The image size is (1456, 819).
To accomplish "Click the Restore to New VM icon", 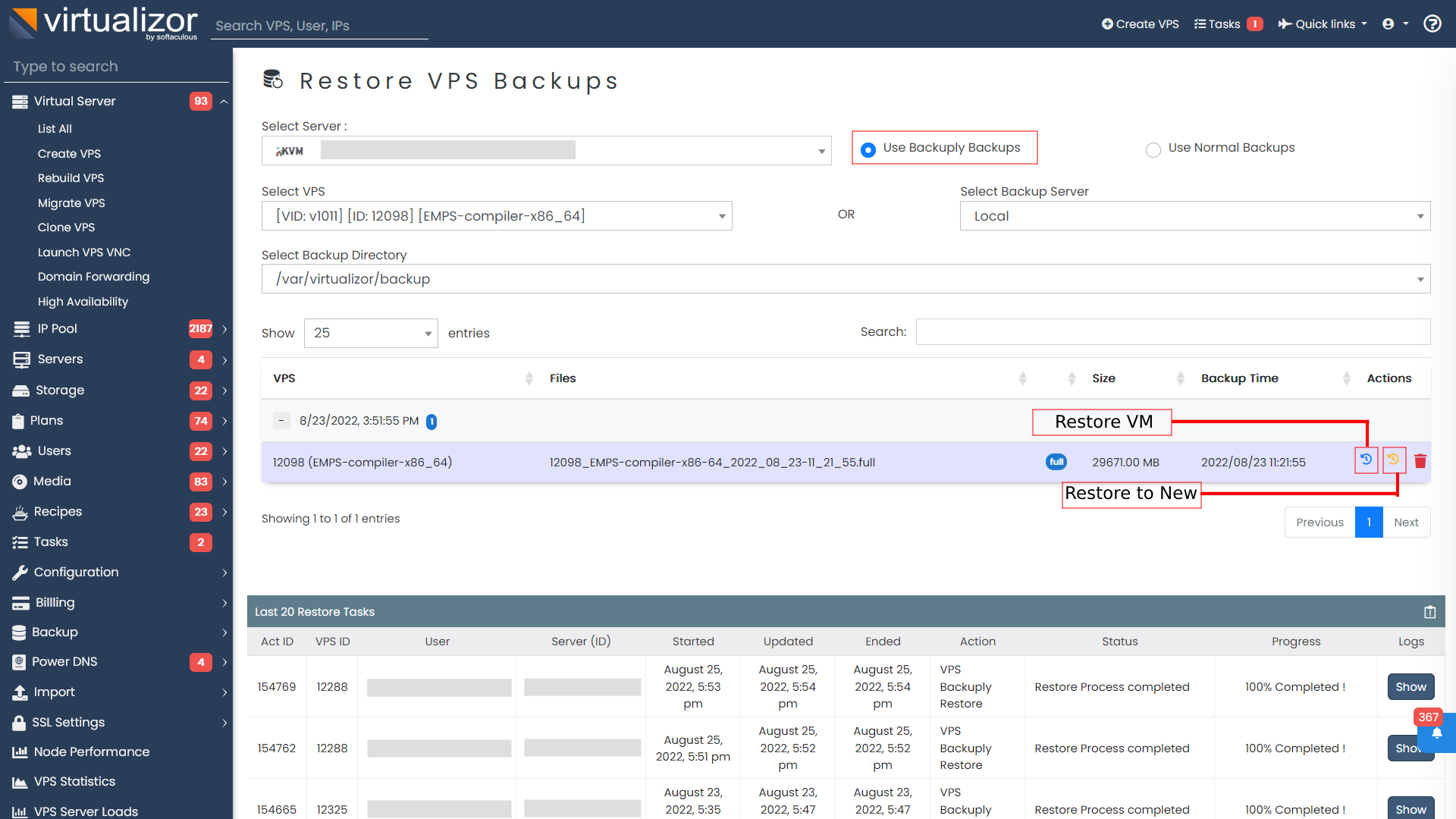I will [1394, 460].
